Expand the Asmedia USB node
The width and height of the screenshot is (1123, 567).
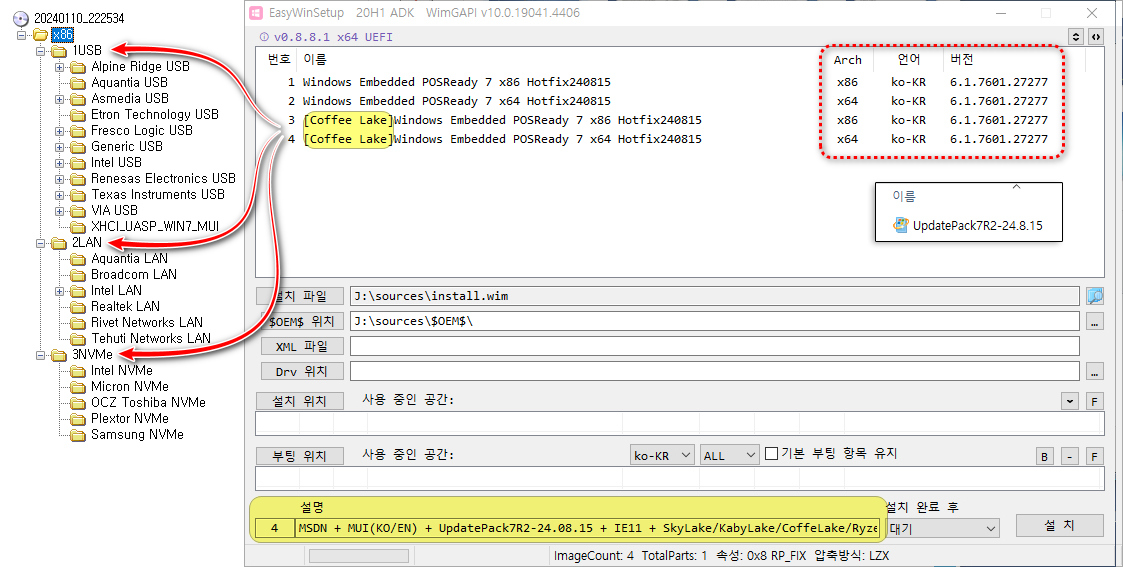(x=59, y=100)
